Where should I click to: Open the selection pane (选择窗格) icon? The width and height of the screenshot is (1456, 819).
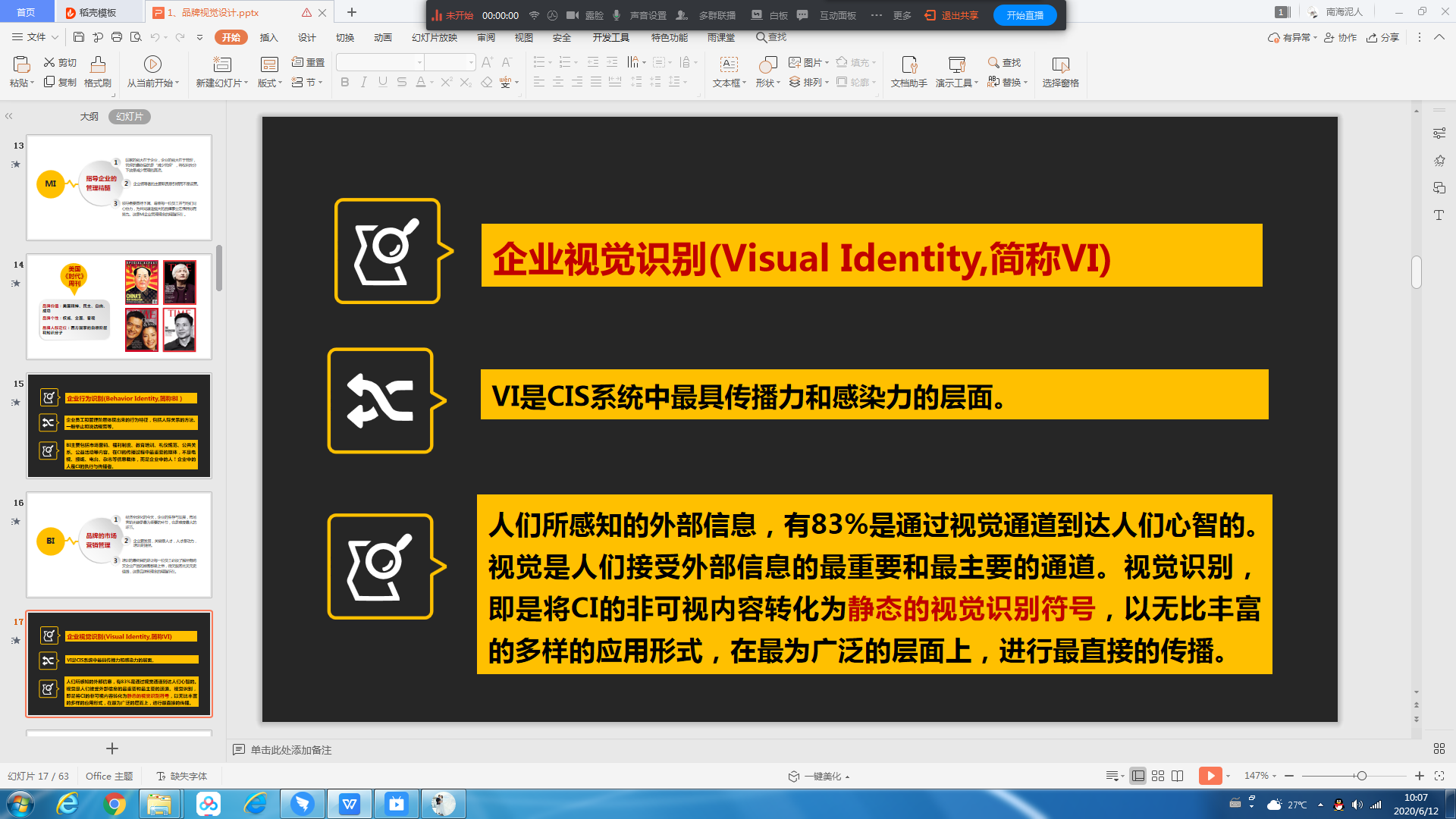coord(1060,64)
